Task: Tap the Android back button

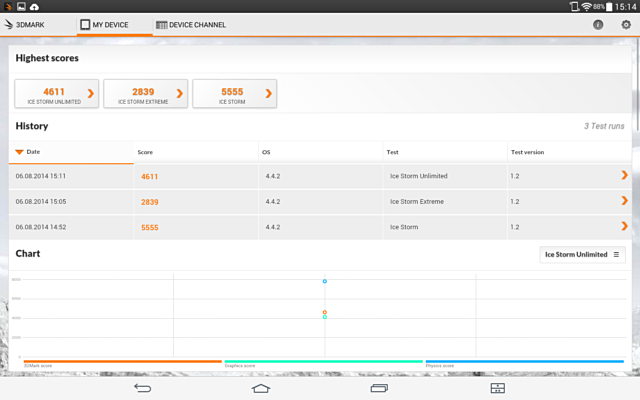Action: (142, 388)
